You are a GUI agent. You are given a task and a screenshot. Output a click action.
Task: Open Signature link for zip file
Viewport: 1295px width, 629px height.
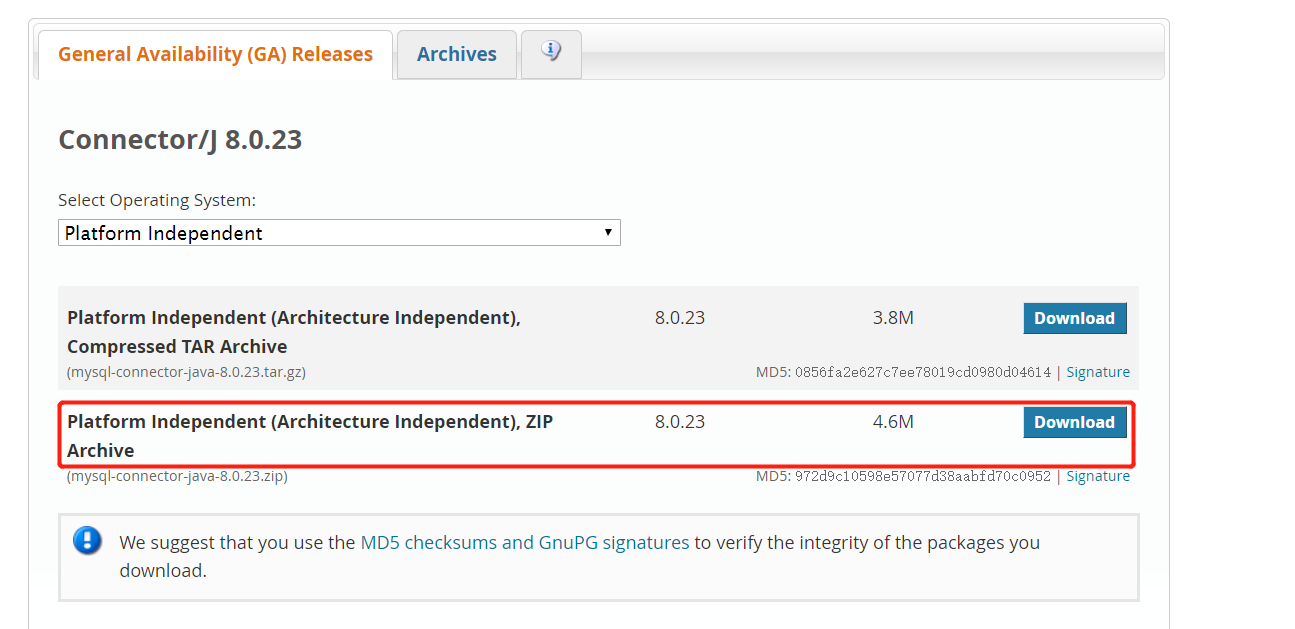1098,476
